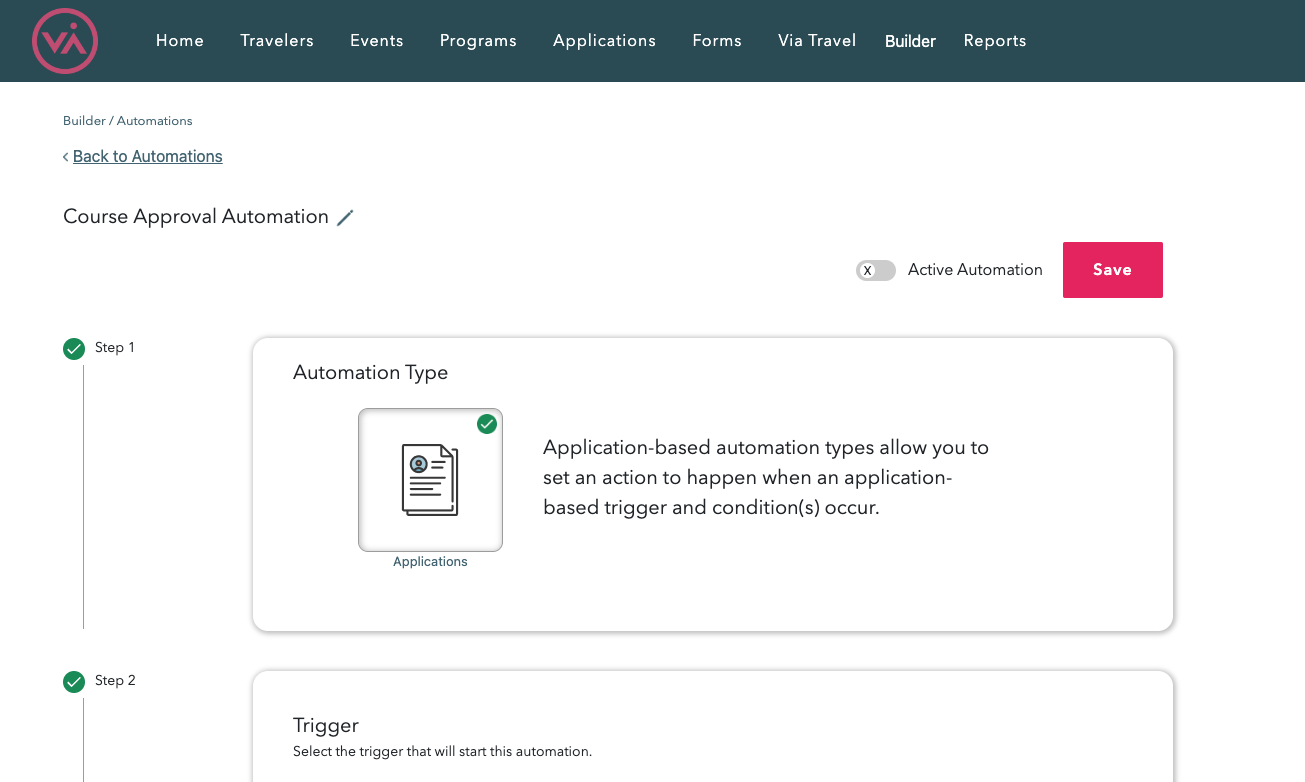Open the Travelers section from the navigation
This screenshot has height=782, width=1305.
coord(277,40)
